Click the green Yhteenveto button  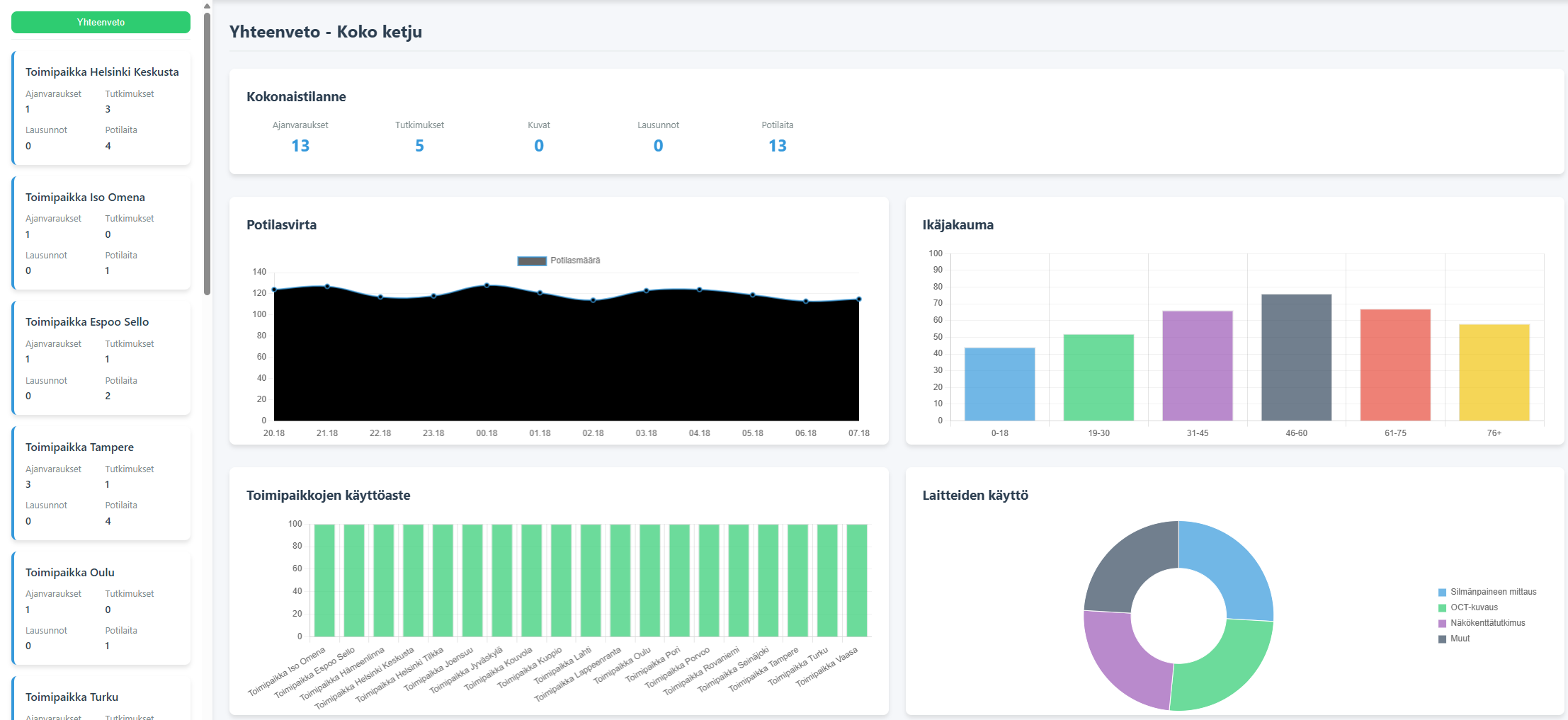[101, 22]
